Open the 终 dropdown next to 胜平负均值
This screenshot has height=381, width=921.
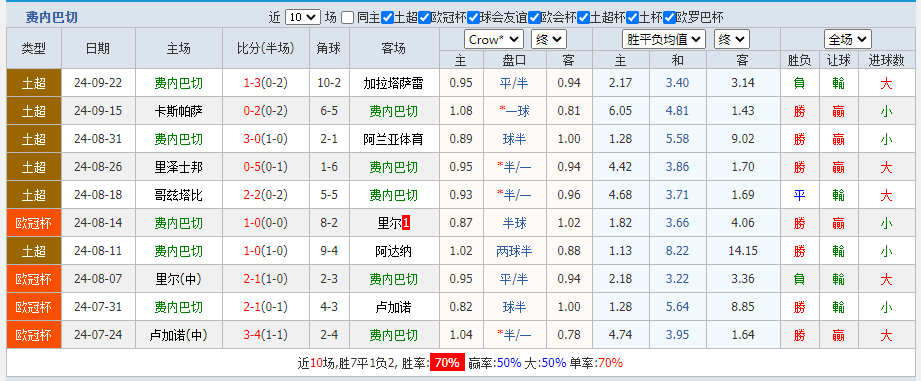(732, 39)
